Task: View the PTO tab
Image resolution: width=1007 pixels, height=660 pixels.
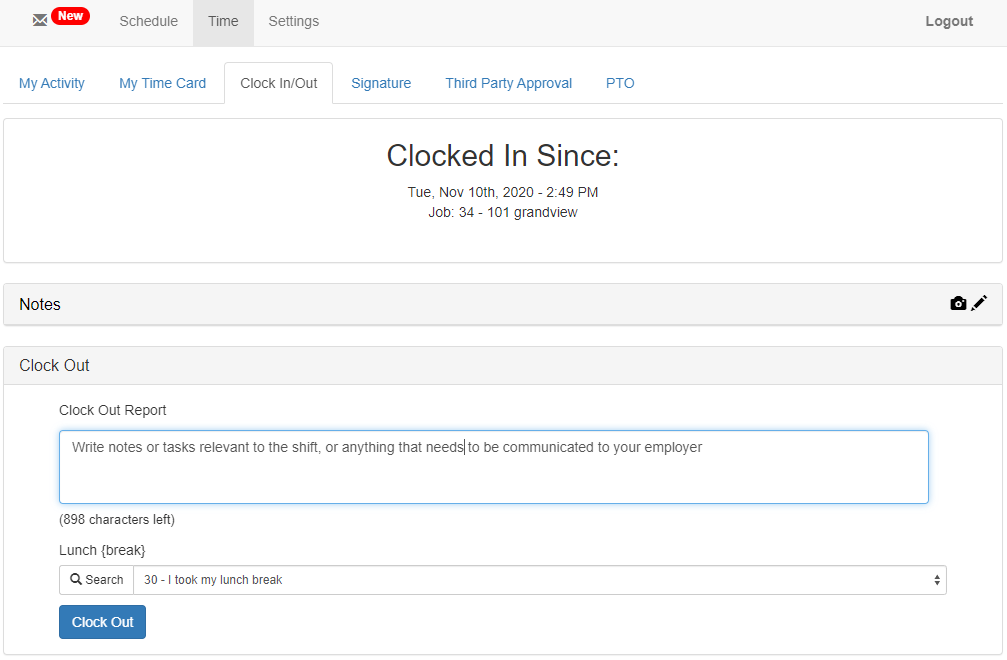Action: (x=620, y=83)
